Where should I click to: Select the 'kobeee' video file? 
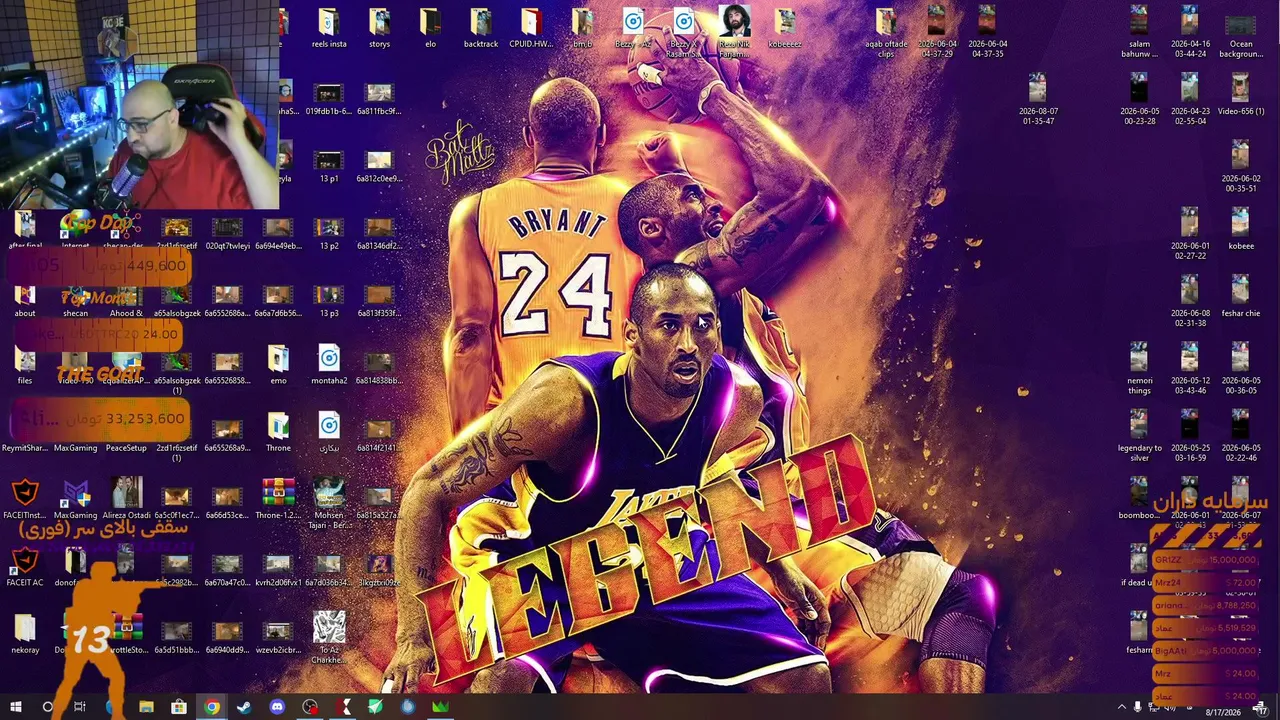pos(1241,230)
